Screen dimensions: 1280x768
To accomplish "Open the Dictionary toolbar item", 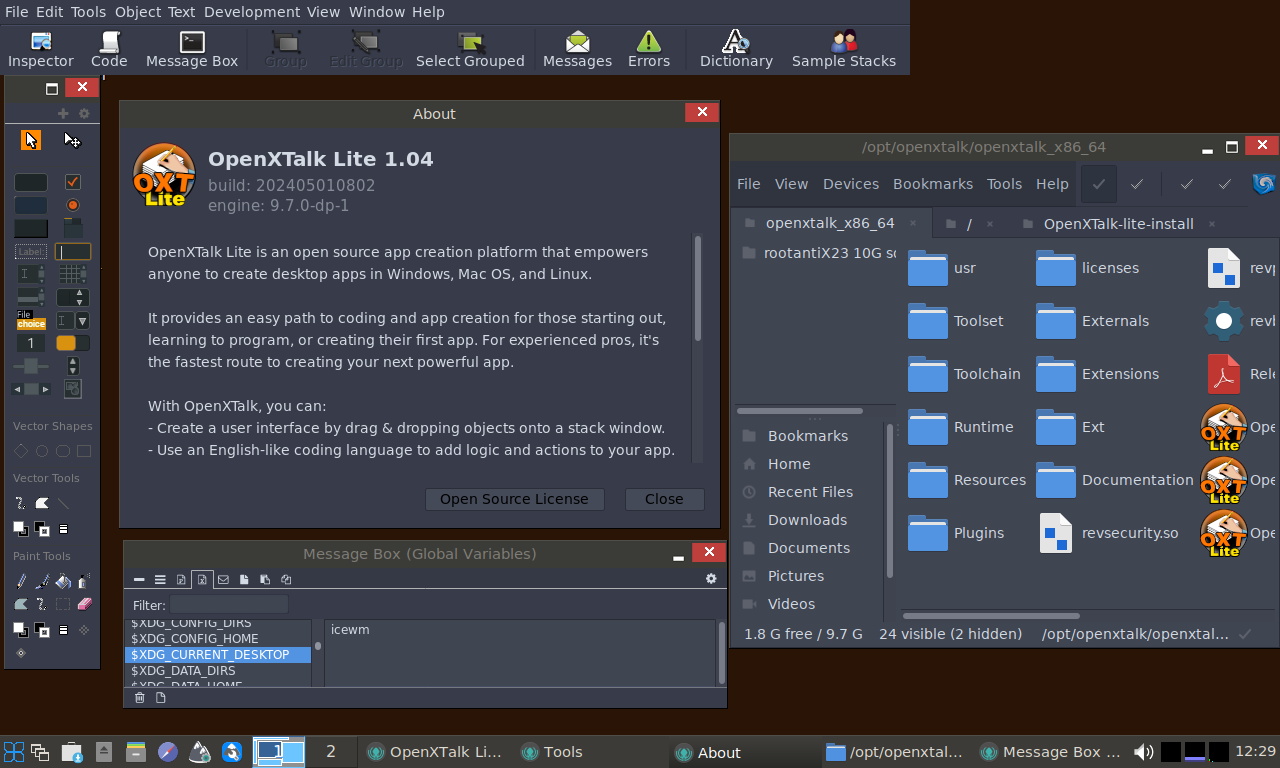I will pos(736,49).
